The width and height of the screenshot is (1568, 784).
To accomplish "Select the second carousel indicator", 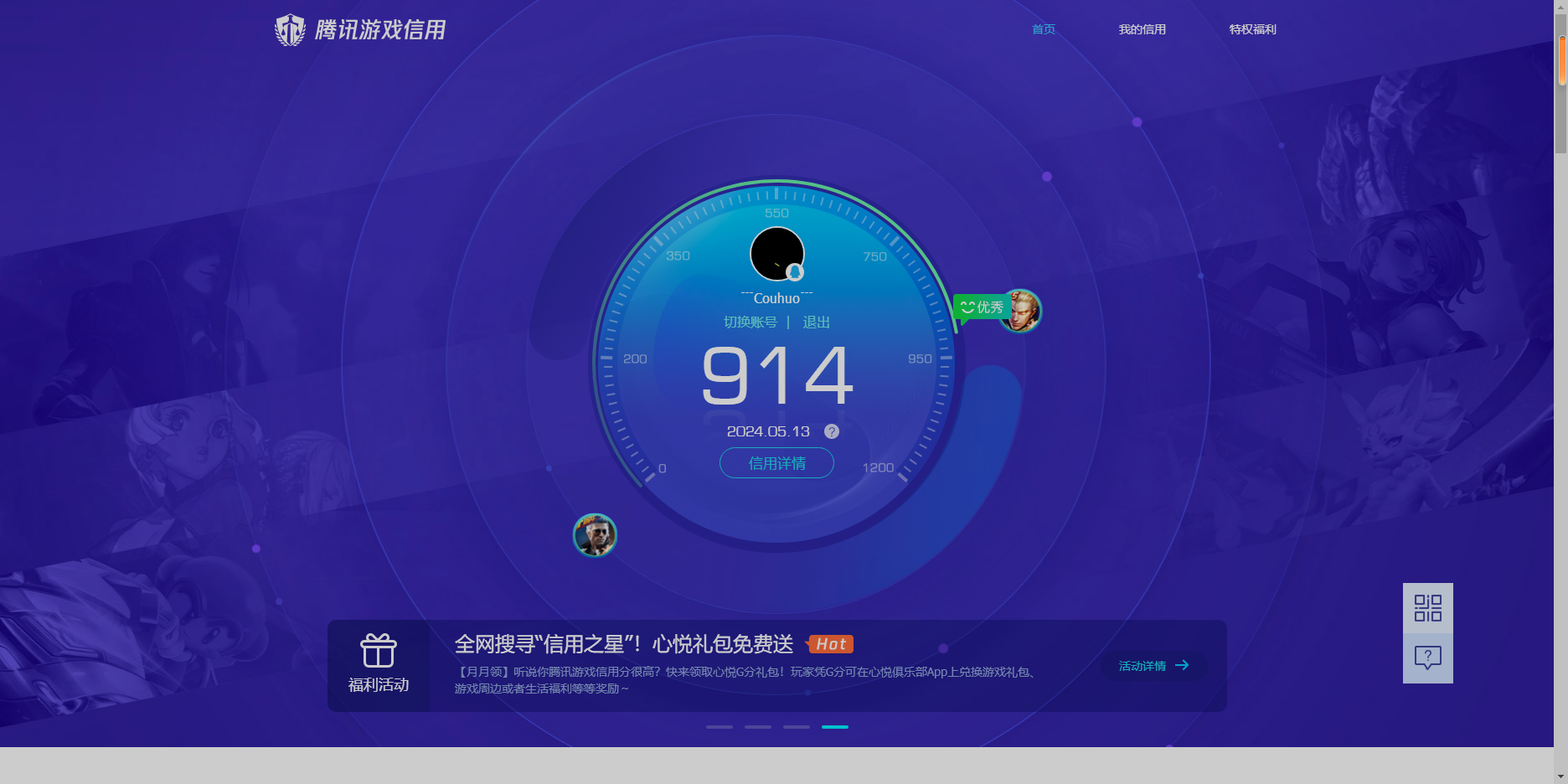I will tap(758, 727).
